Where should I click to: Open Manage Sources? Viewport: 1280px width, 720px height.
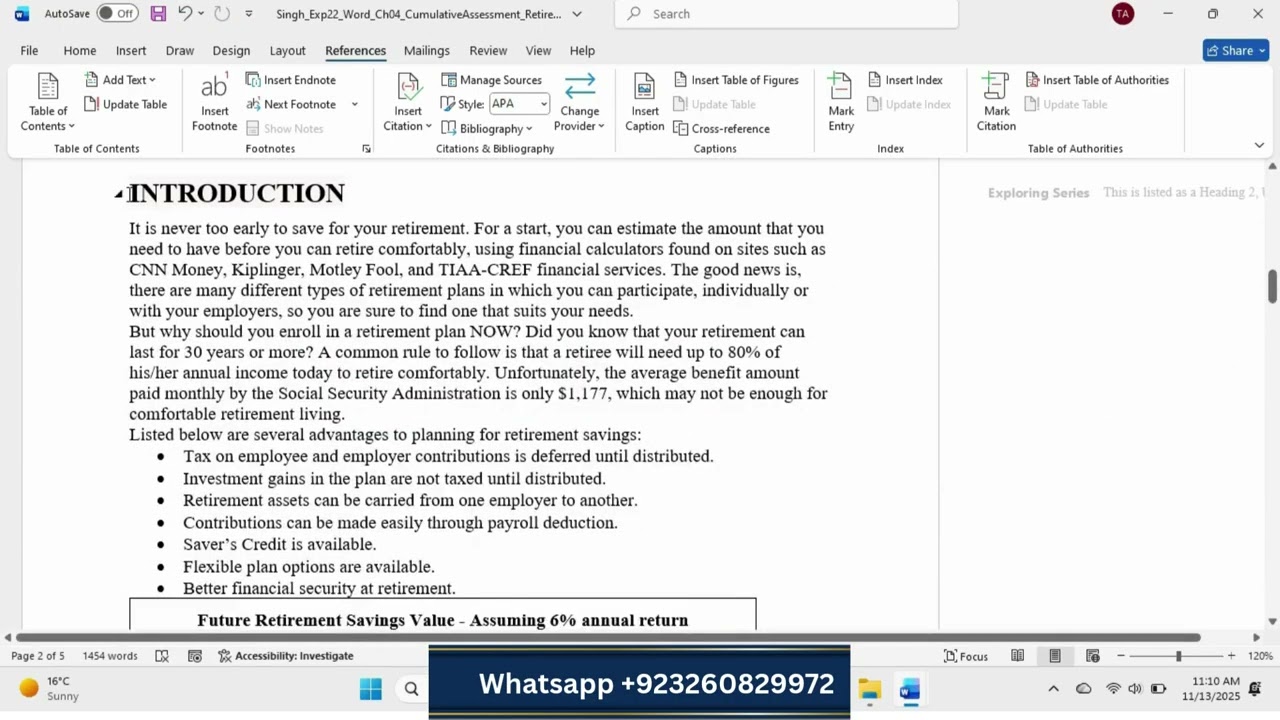click(492, 80)
